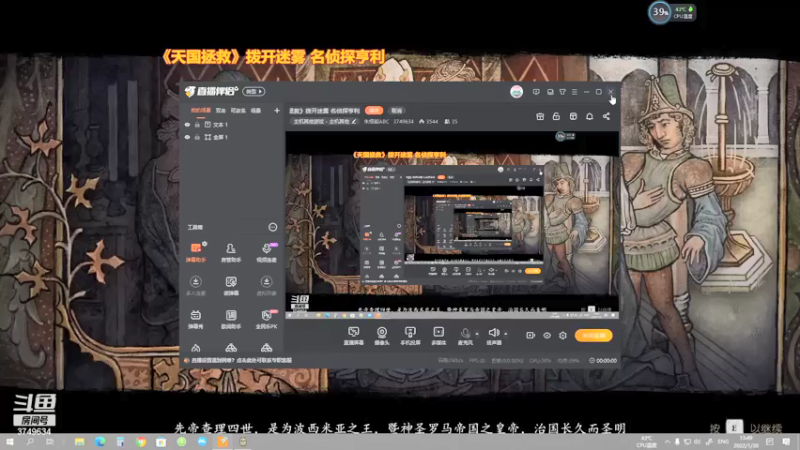Open File Explorer from taskbar
The height and width of the screenshot is (450, 800).
[x=79, y=442]
